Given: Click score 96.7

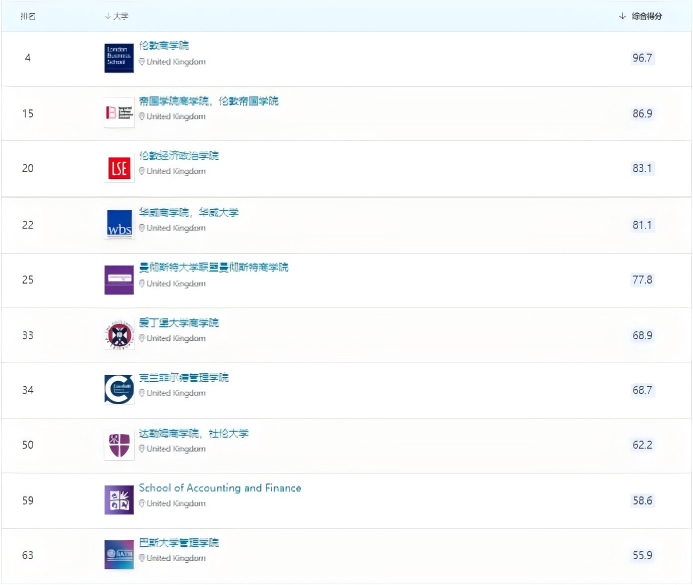Looking at the screenshot, I should (x=642, y=58).
